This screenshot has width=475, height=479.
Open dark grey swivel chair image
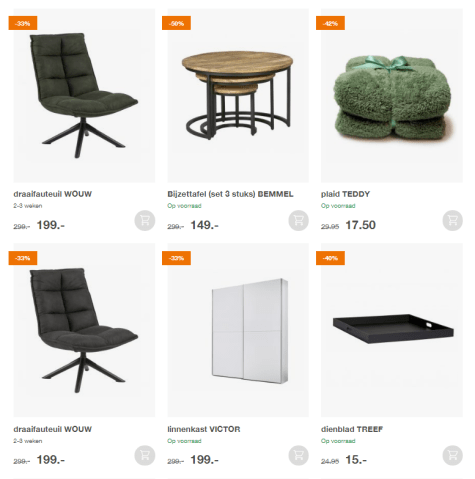coord(84,330)
